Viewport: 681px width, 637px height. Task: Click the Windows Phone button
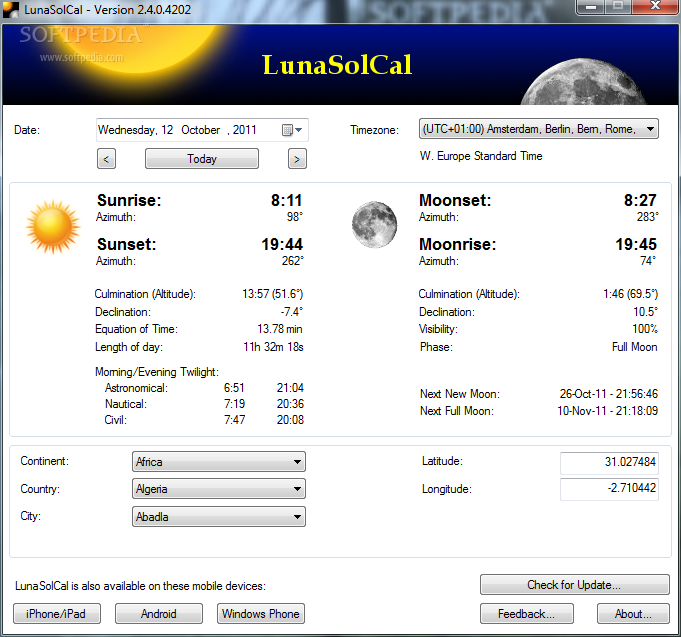pyautogui.click(x=261, y=614)
